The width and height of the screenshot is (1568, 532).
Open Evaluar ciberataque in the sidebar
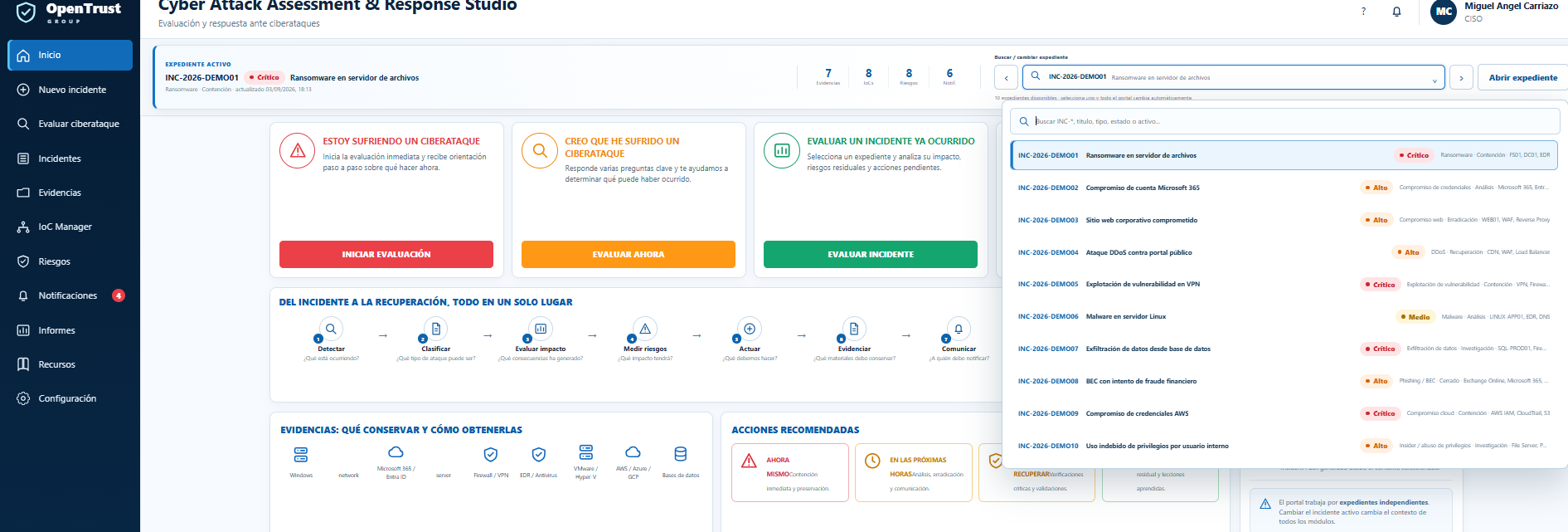pos(70,124)
